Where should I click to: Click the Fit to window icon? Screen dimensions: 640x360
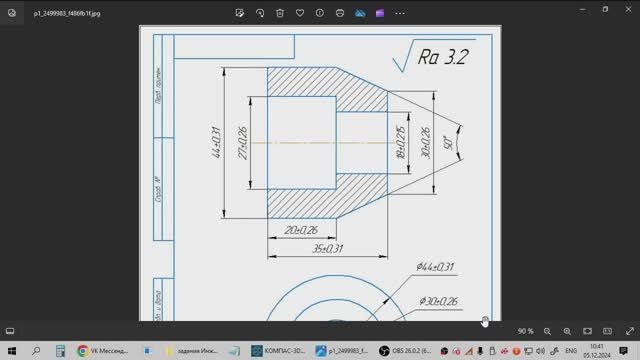click(x=587, y=331)
